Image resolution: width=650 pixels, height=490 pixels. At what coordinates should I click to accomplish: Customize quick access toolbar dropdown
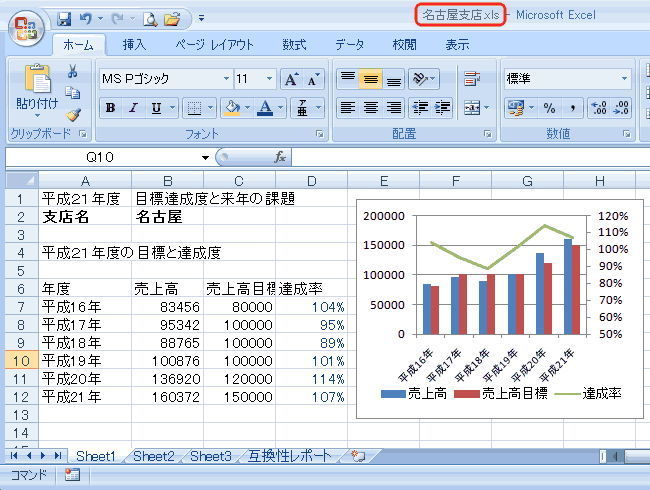click(x=201, y=18)
